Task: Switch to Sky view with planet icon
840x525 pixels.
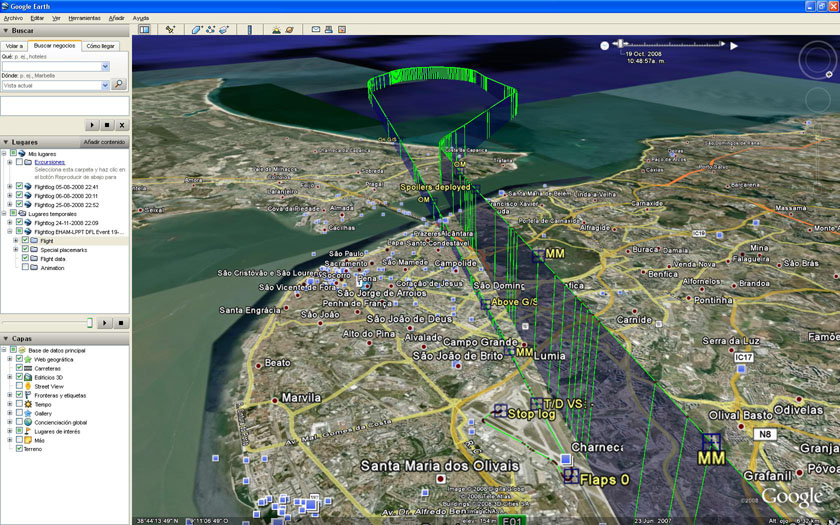Action: (x=289, y=29)
